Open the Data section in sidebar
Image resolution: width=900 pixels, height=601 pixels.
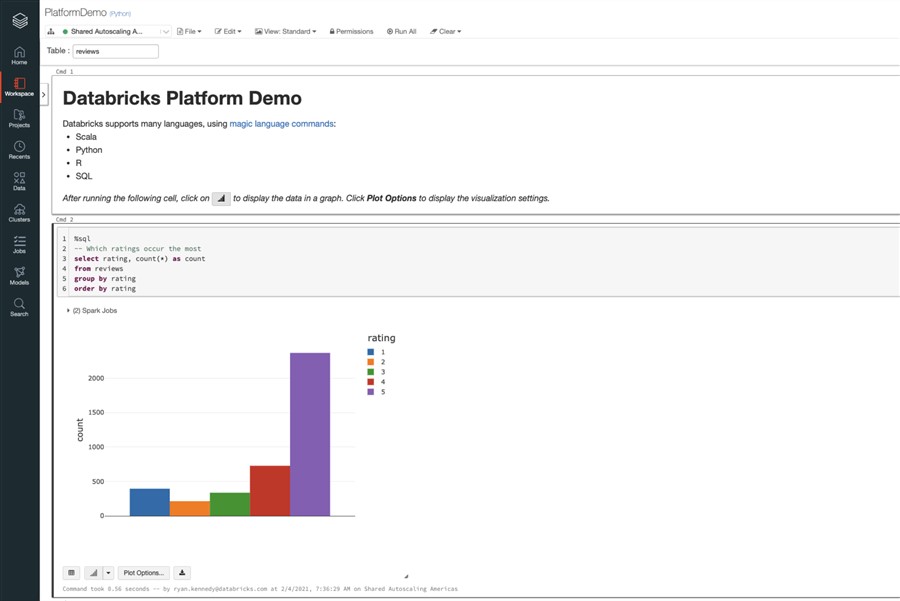coord(20,181)
